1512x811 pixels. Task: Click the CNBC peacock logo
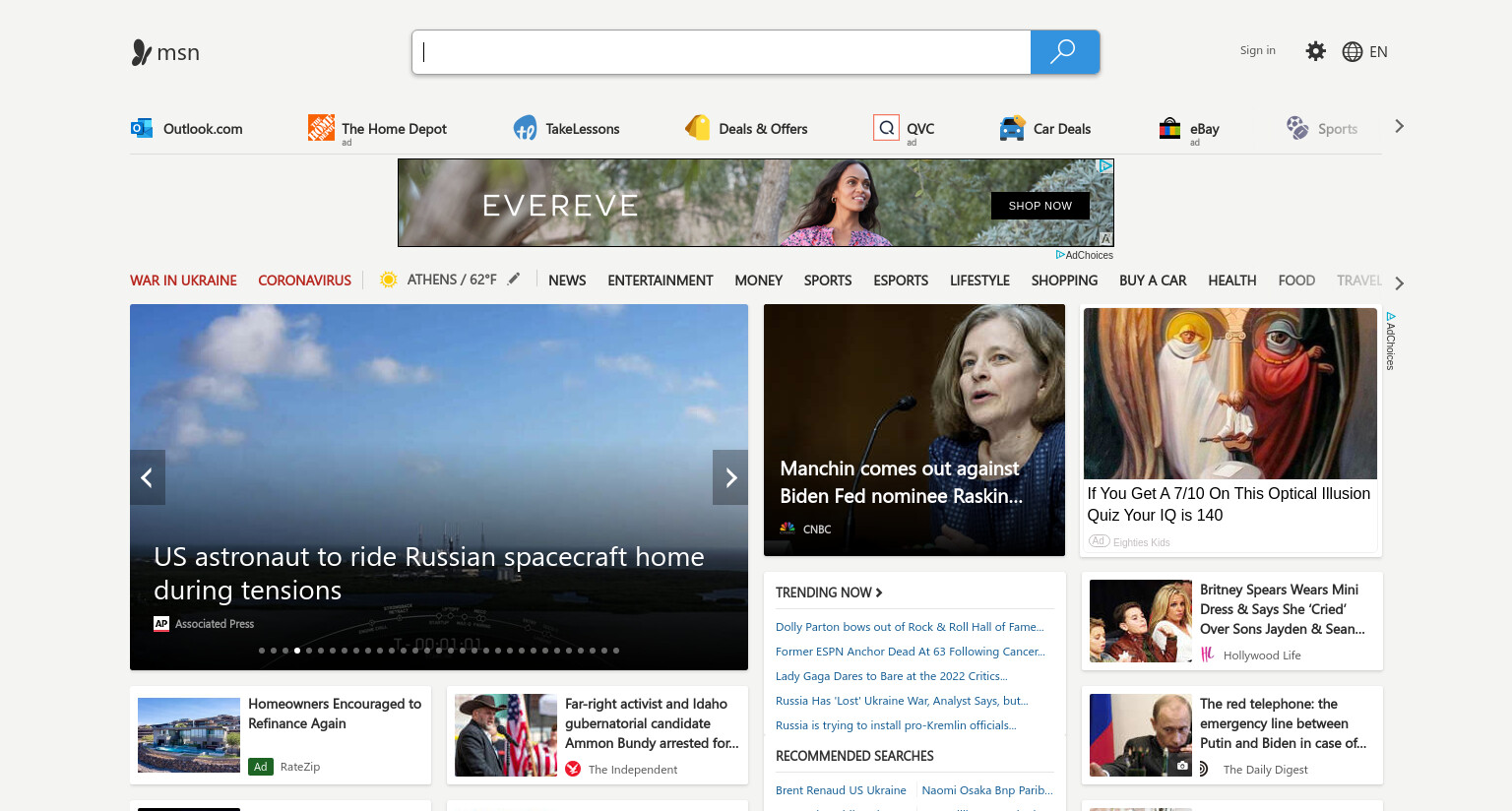(787, 529)
